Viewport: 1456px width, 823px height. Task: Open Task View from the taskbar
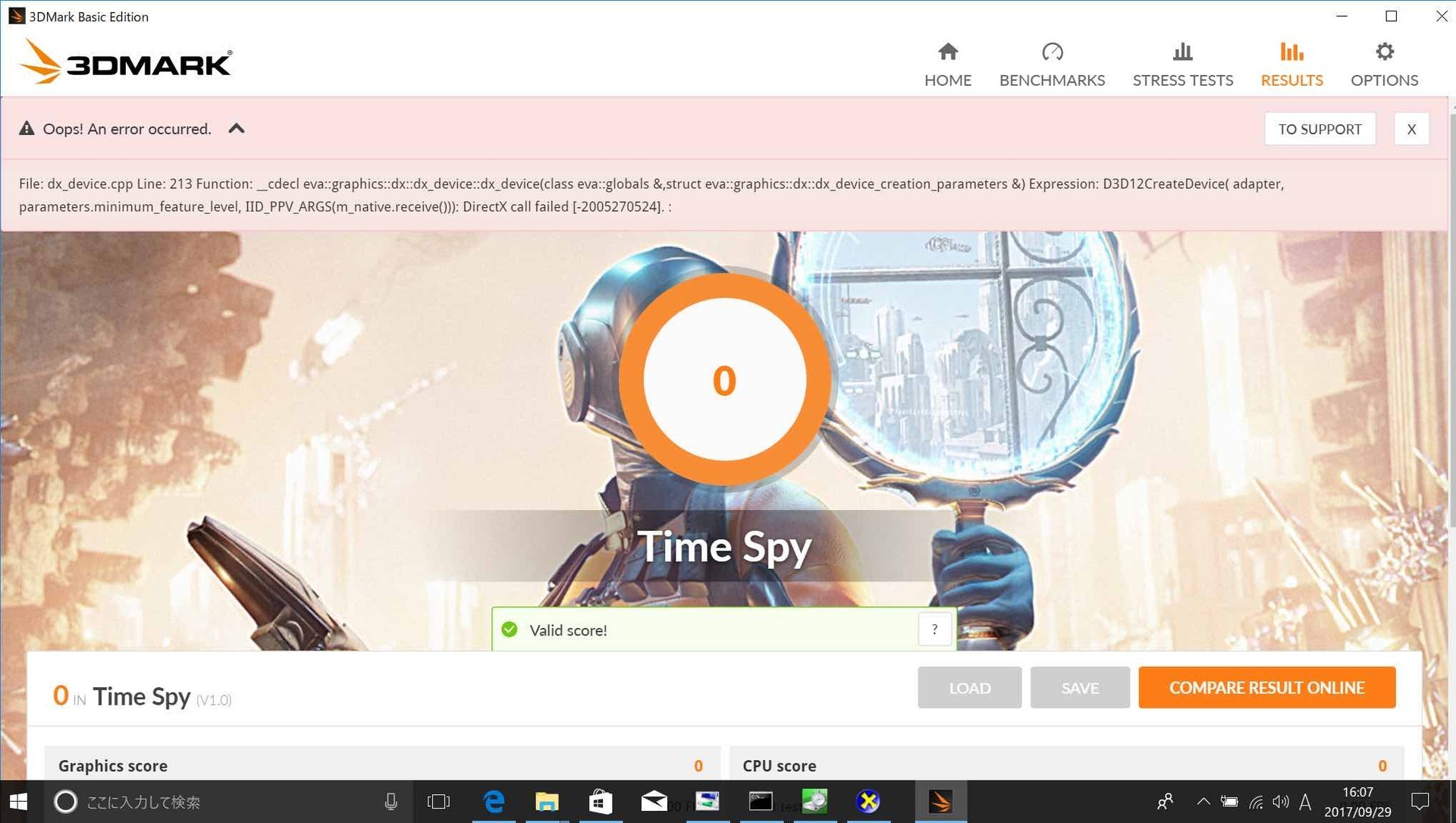click(438, 801)
